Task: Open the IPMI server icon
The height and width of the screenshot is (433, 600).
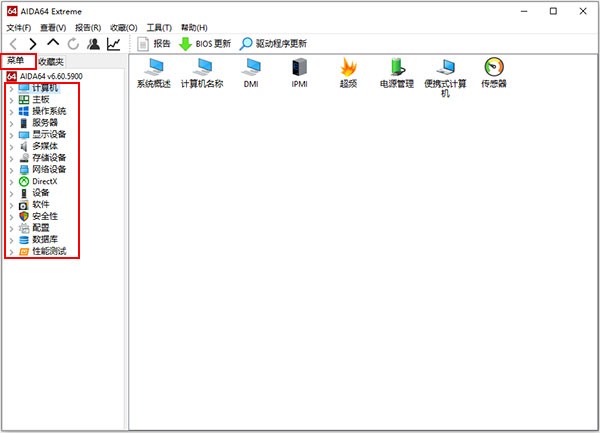Action: click(x=299, y=68)
